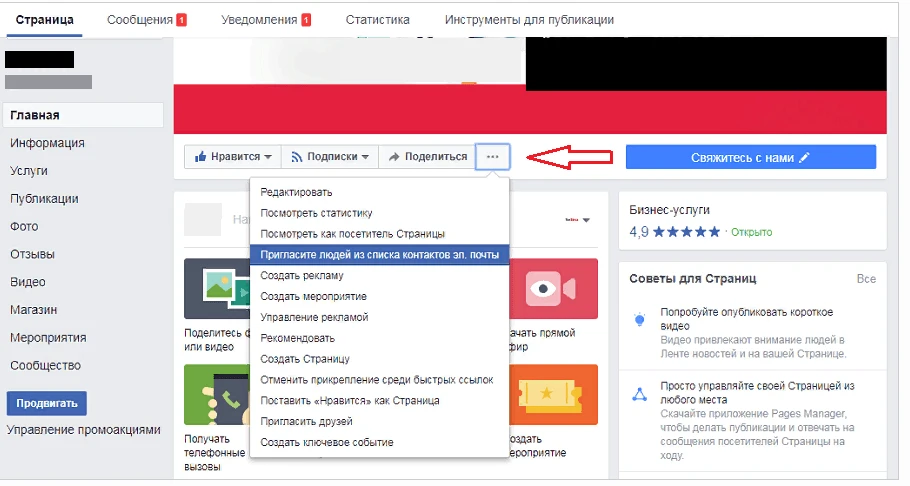
Task: Choose Создать мероприятие menu entry
Action: click(380, 297)
